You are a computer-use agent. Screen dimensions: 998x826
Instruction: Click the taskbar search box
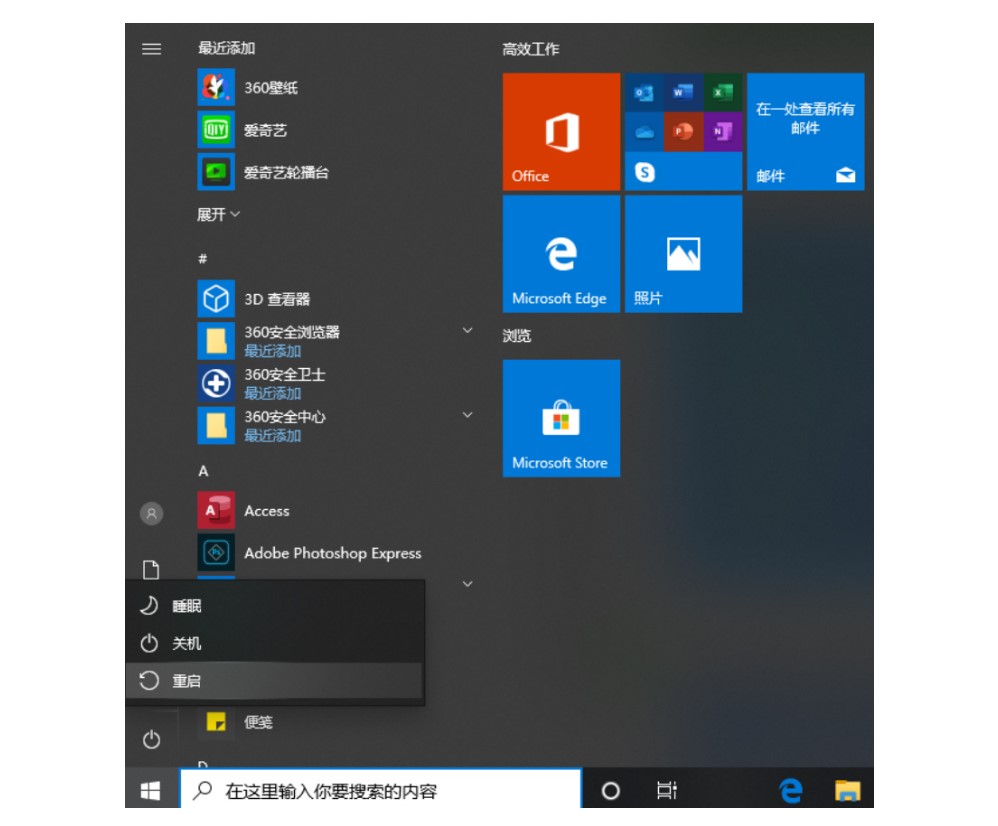[x=381, y=790]
